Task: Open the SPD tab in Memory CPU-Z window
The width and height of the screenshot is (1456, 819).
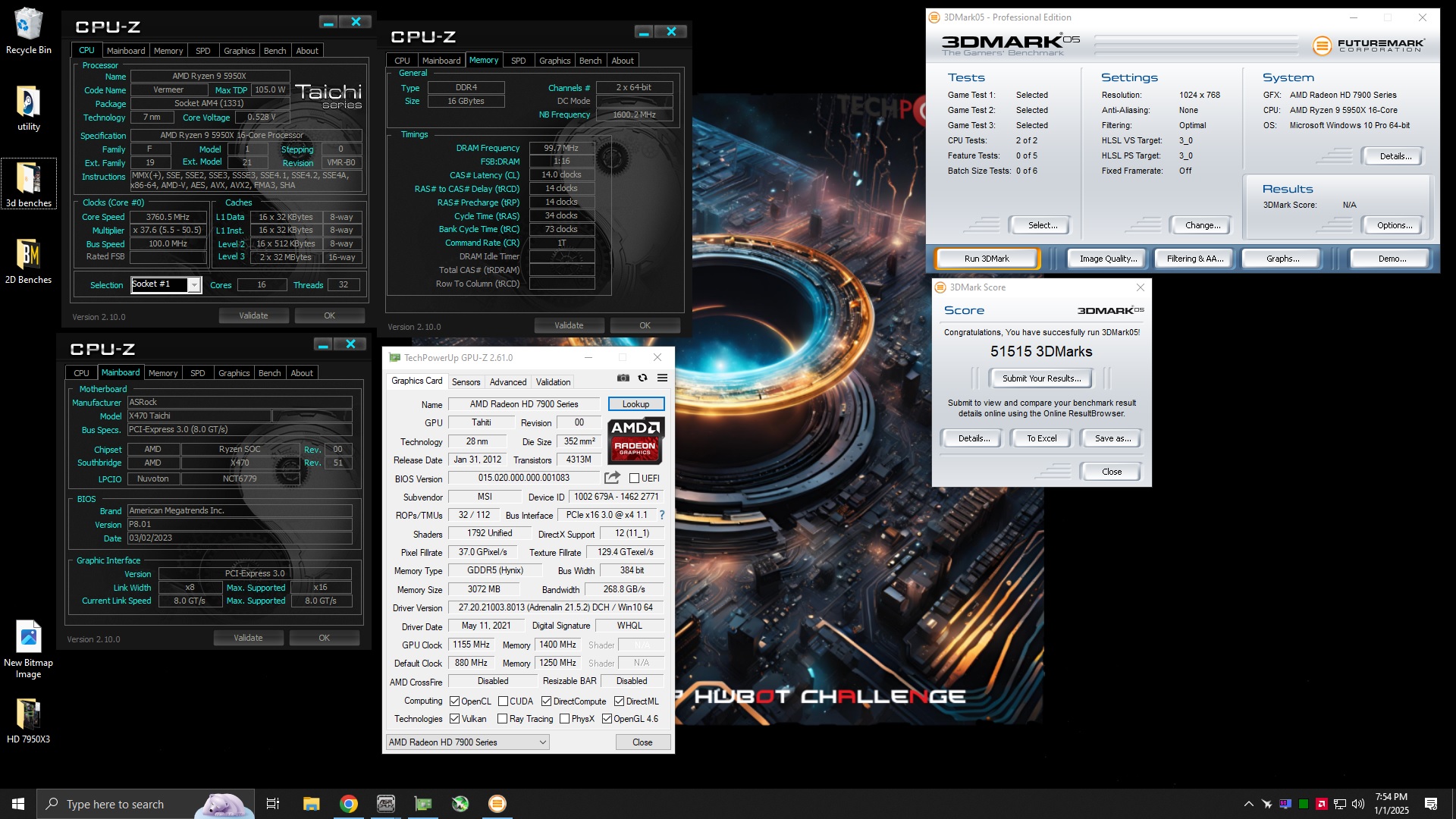Action: coord(518,61)
